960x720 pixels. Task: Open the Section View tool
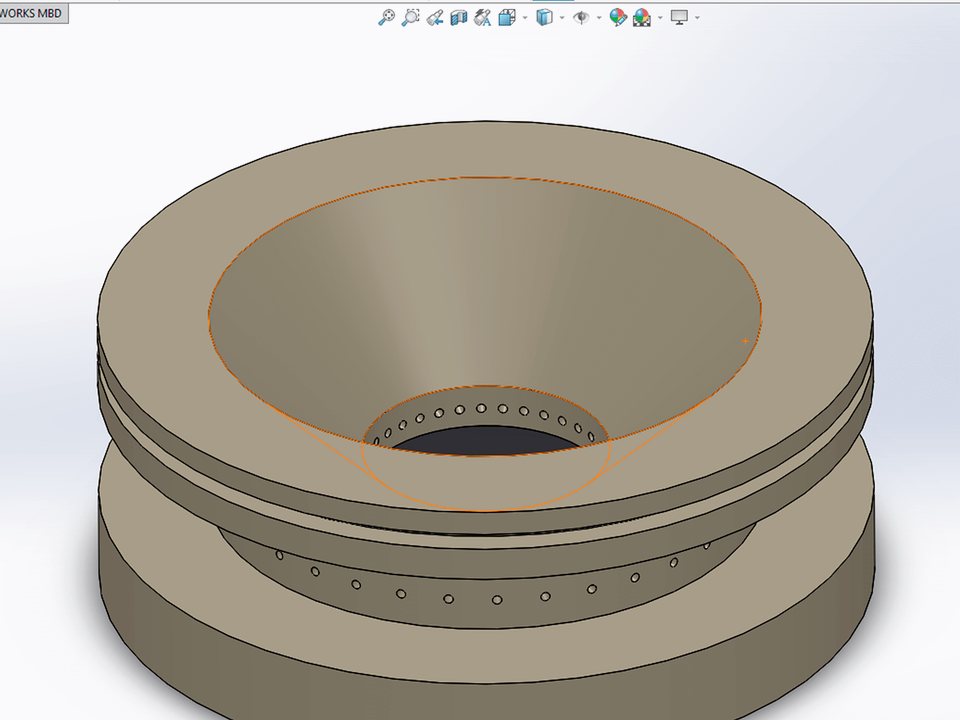point(459,17)
